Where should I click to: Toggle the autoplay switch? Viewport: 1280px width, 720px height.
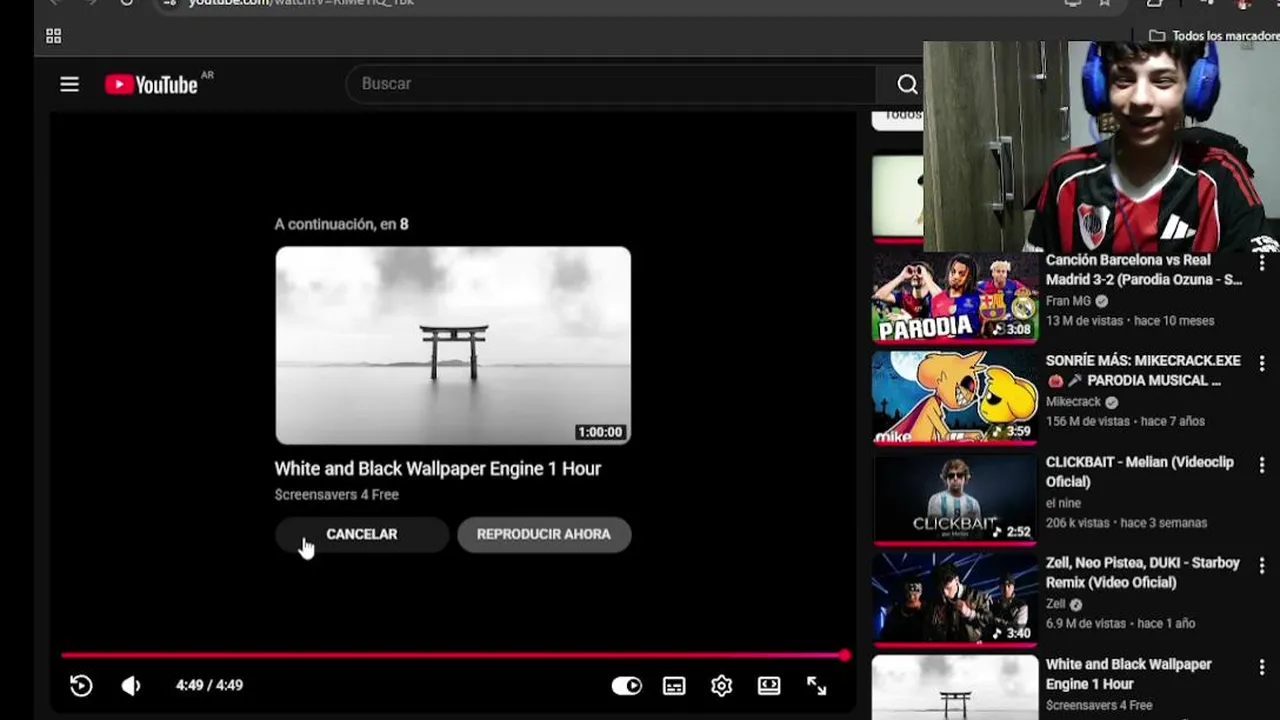coord(627,685)
